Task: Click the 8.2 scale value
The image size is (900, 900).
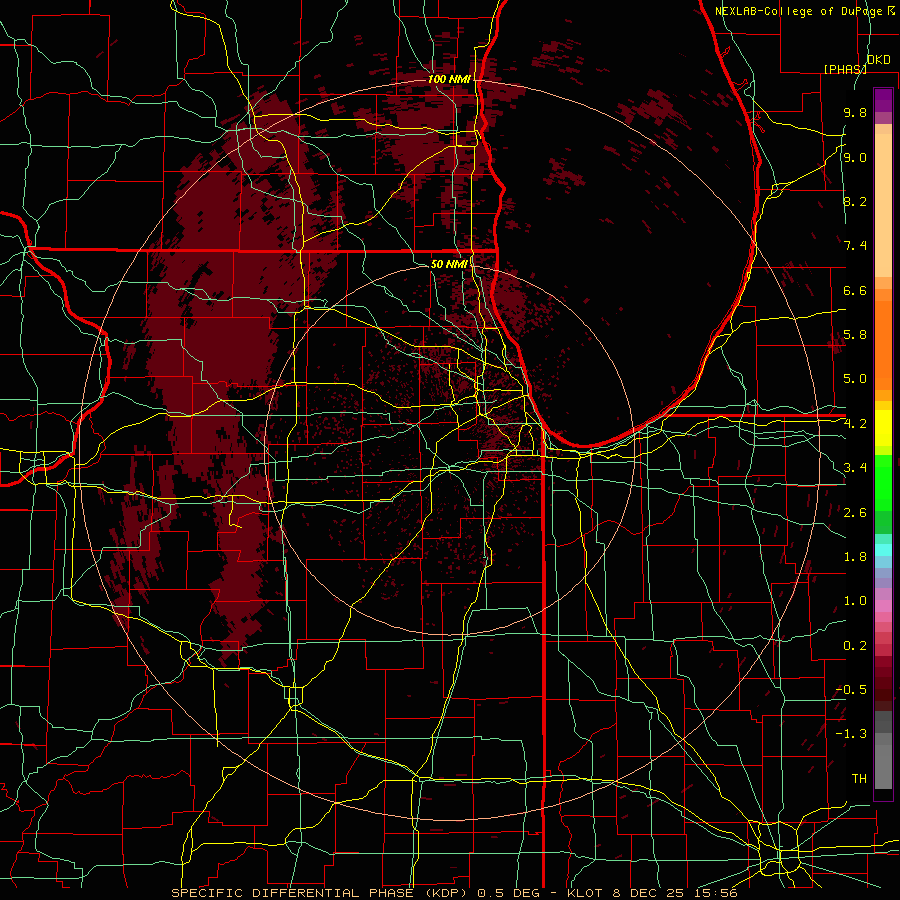Action: (855, 201)
